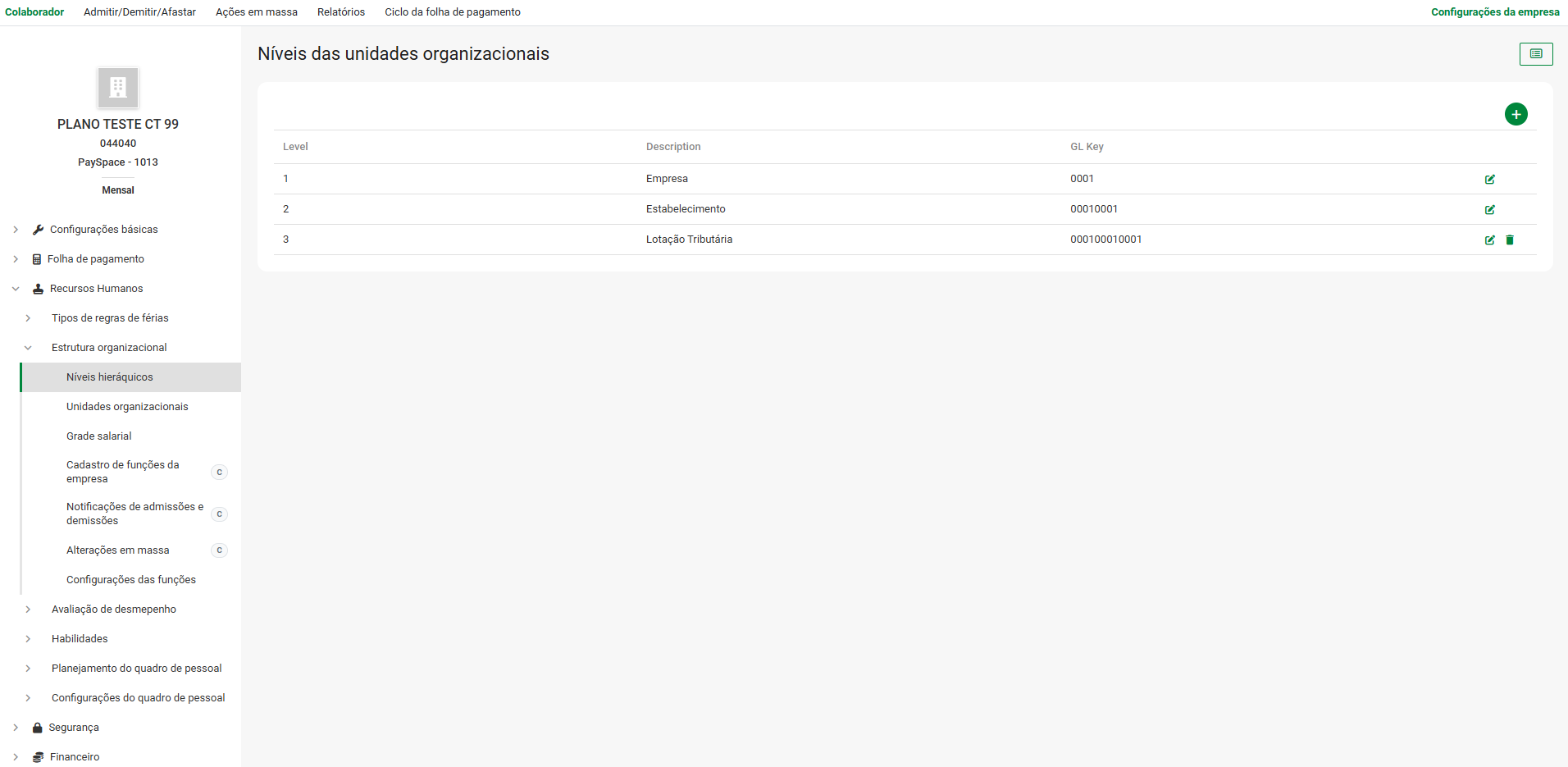Open Ciclo da folha de pagamento menu
Viewport: 1568px width, 767px height.
[452, 12]
